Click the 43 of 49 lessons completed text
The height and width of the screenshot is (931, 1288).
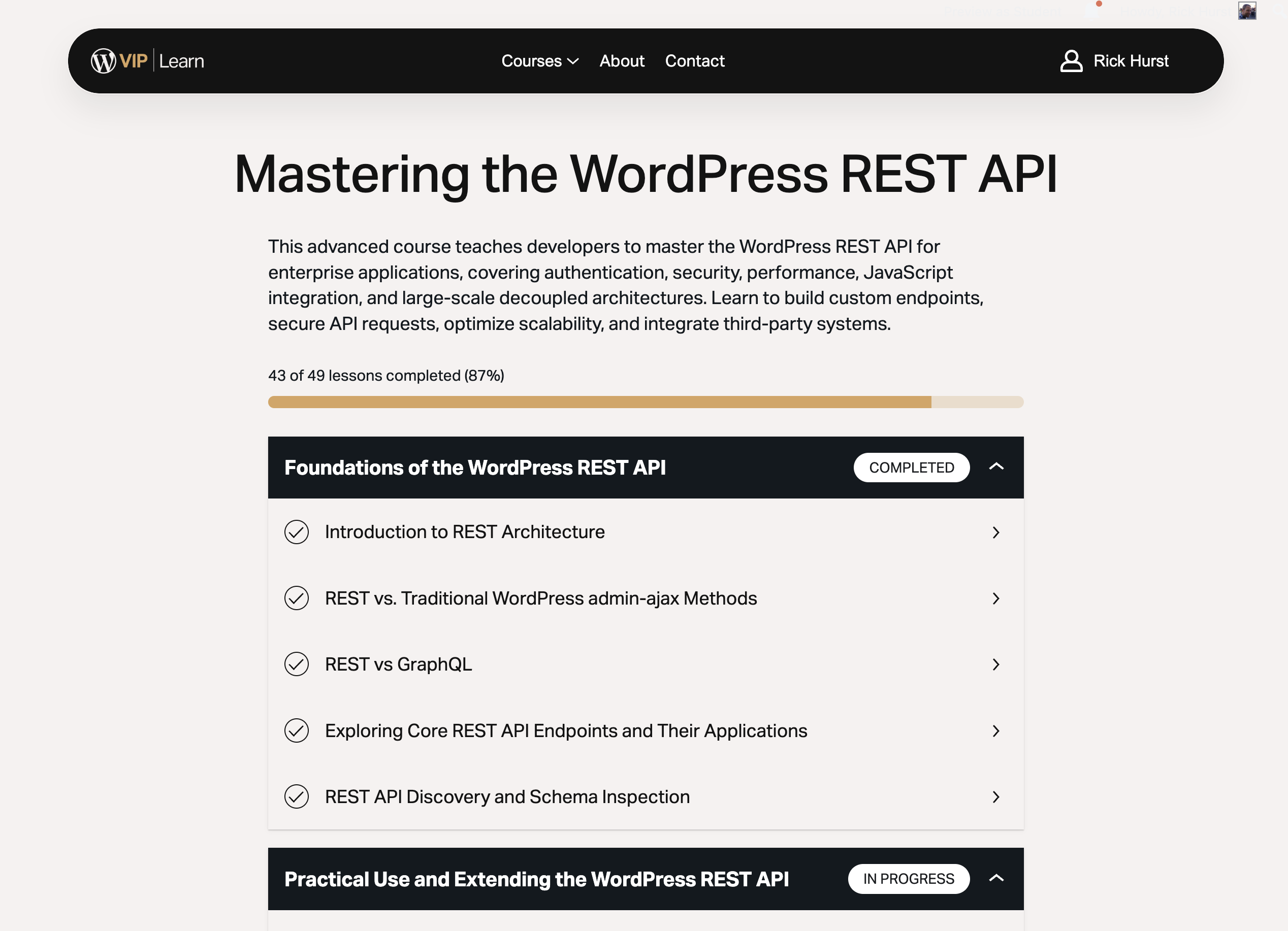[x=386, y=375]
